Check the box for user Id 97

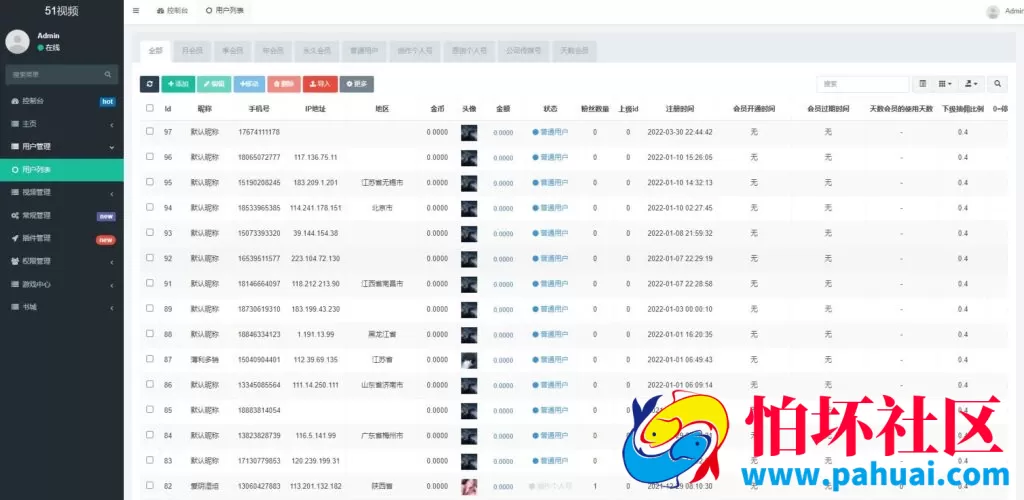click(x=150, y=131)
